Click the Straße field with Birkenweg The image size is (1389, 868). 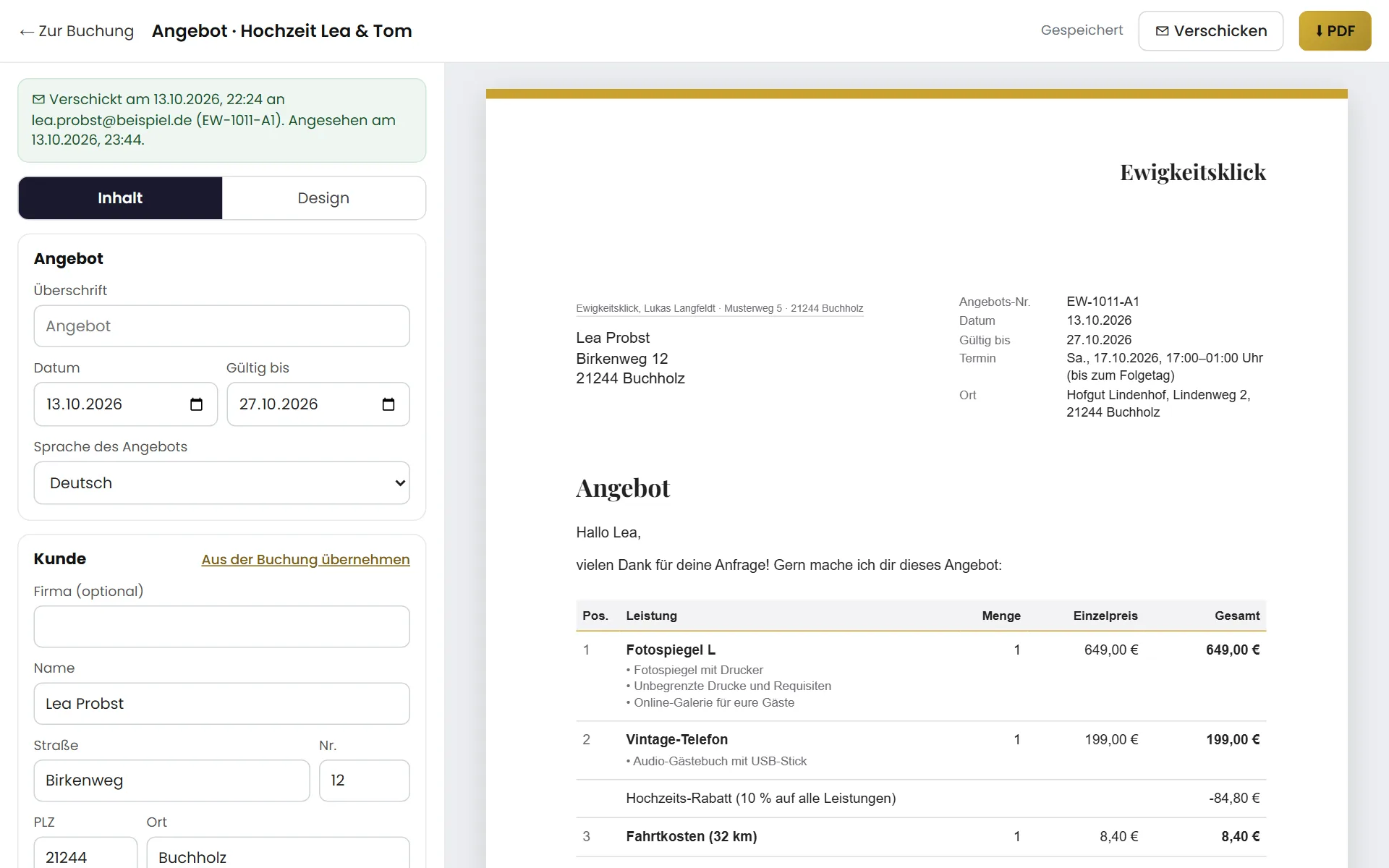click(171, 780)
